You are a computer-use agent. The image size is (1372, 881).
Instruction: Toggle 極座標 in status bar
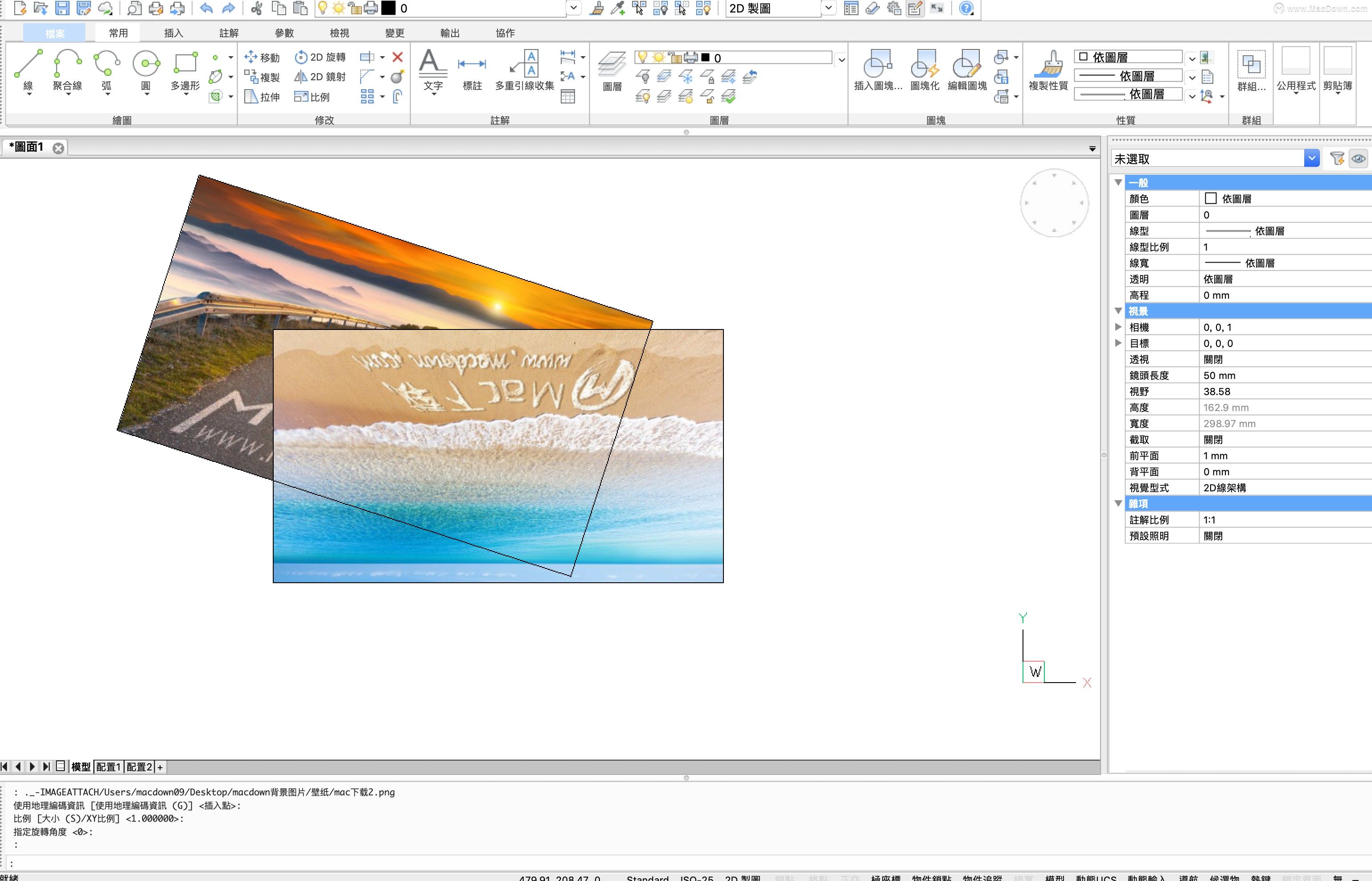point(885,877)
